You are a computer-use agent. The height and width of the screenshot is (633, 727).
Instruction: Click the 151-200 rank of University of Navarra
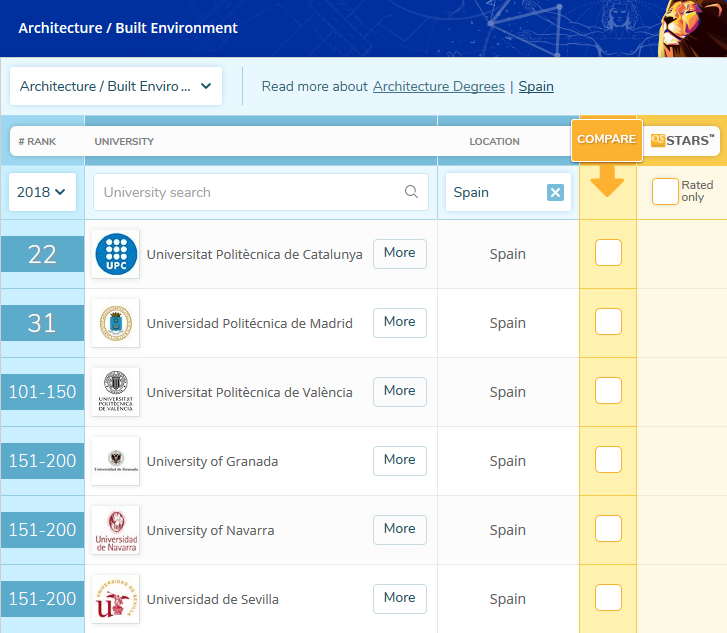[42, 530]
